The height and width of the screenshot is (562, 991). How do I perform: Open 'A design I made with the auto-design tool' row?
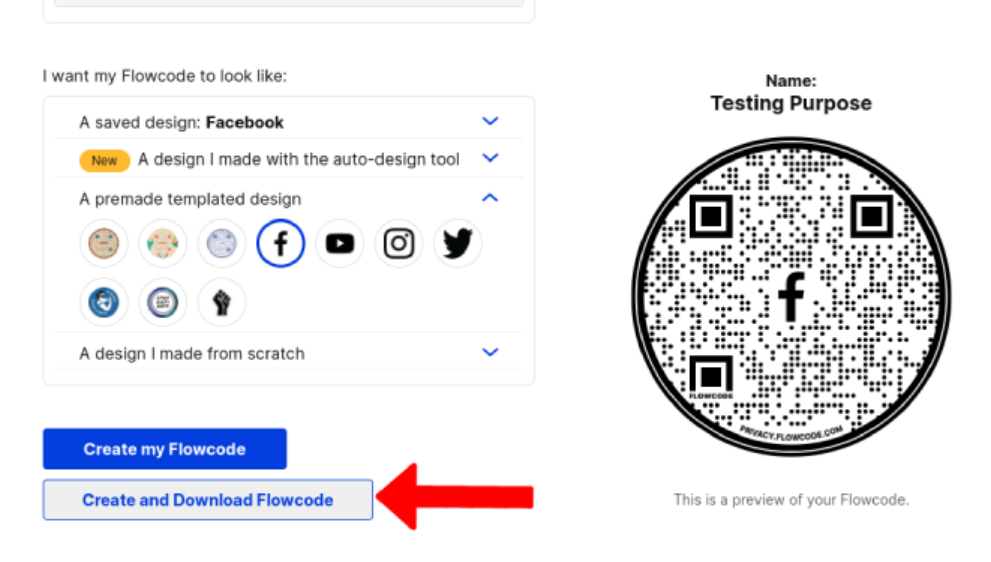pos(289,159)
